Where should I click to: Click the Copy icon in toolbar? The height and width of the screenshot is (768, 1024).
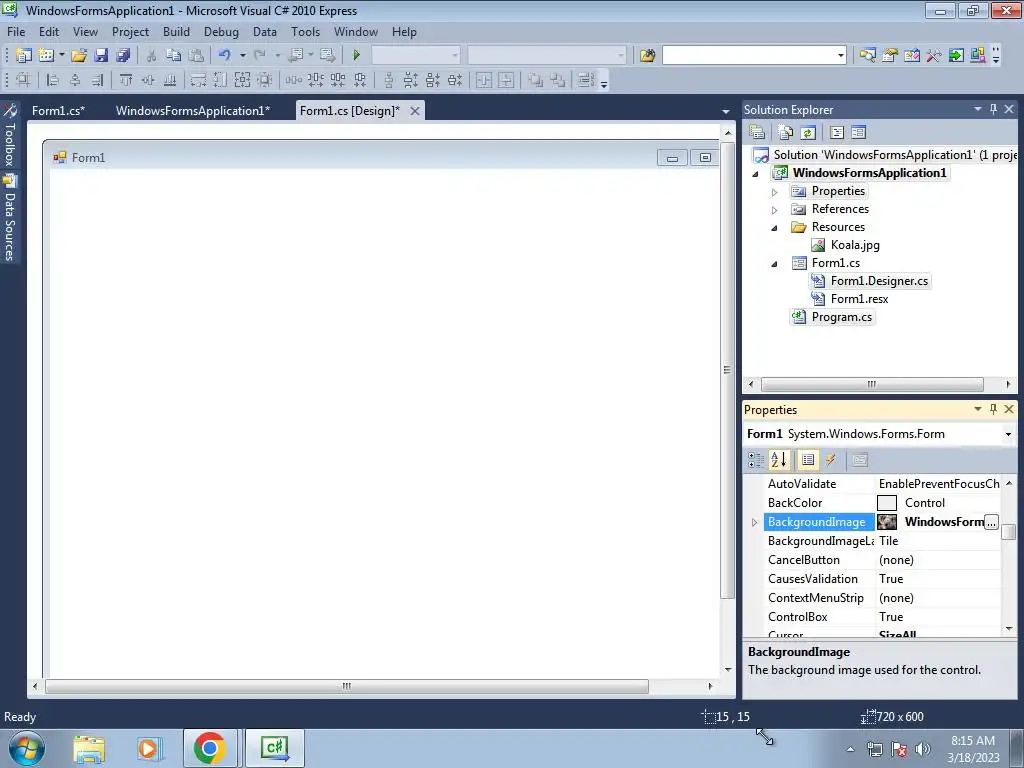(x=173, y=56)
